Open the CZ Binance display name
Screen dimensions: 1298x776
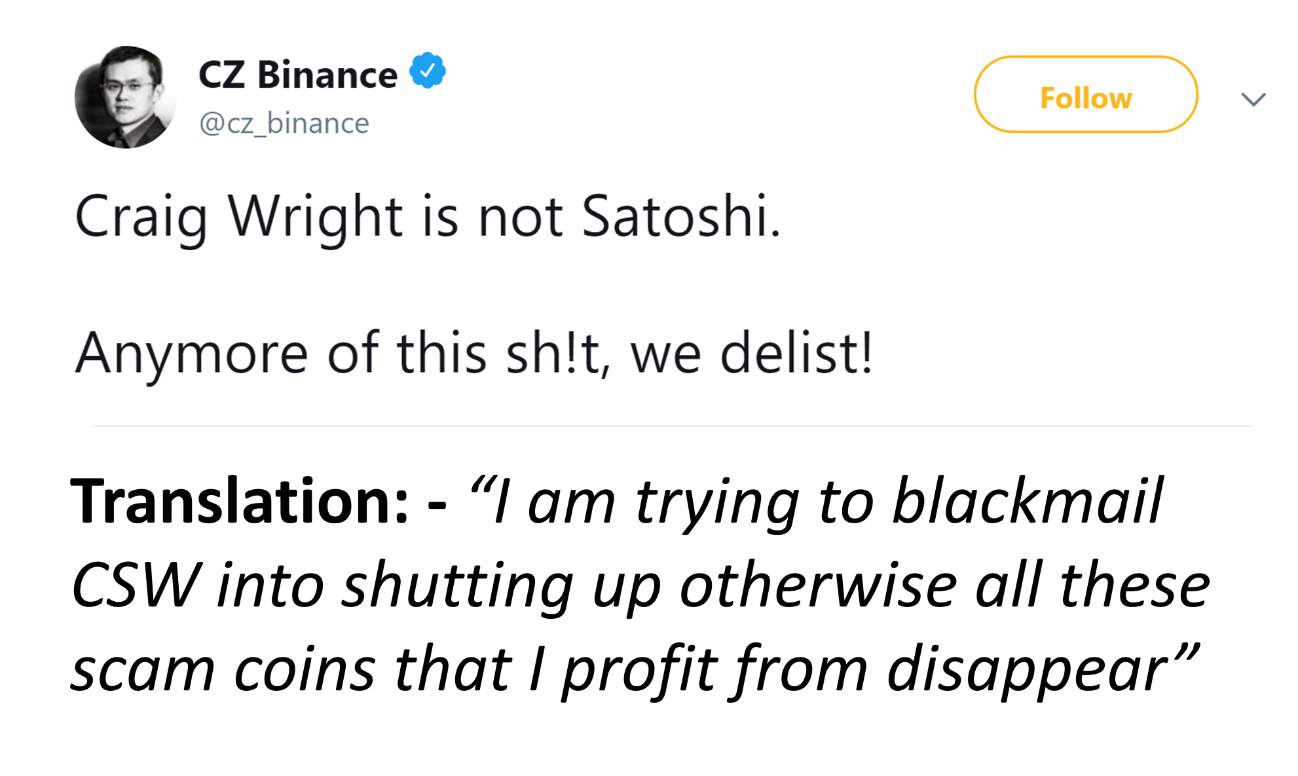tap(297, 74)
